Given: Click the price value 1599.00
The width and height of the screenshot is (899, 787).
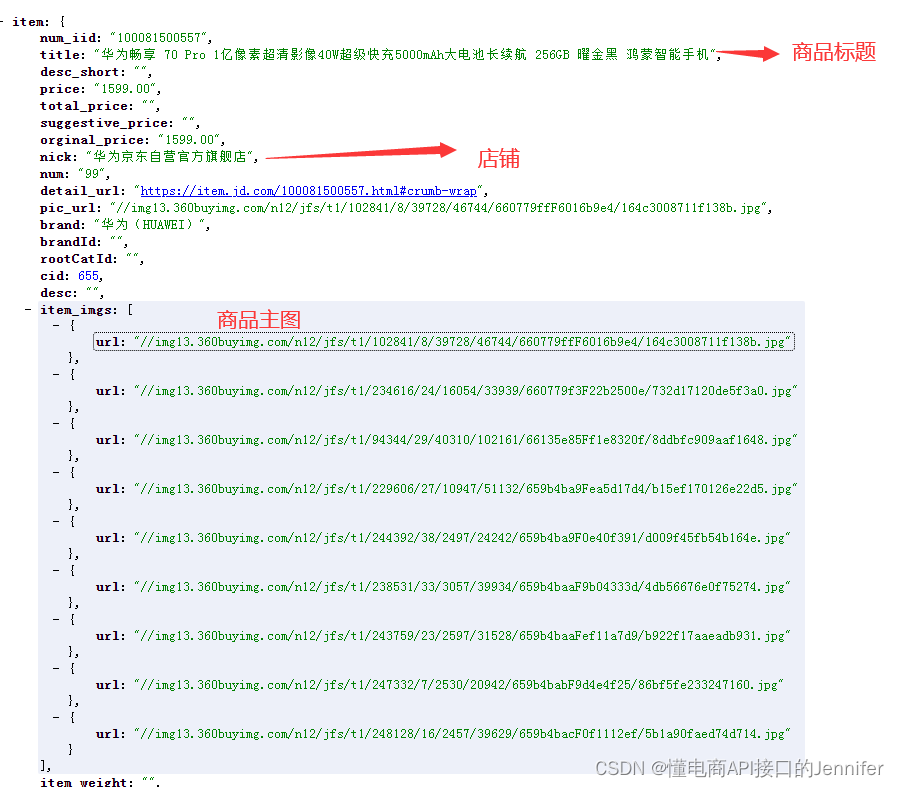Looking at the screenshot, I should pos(126,89).
